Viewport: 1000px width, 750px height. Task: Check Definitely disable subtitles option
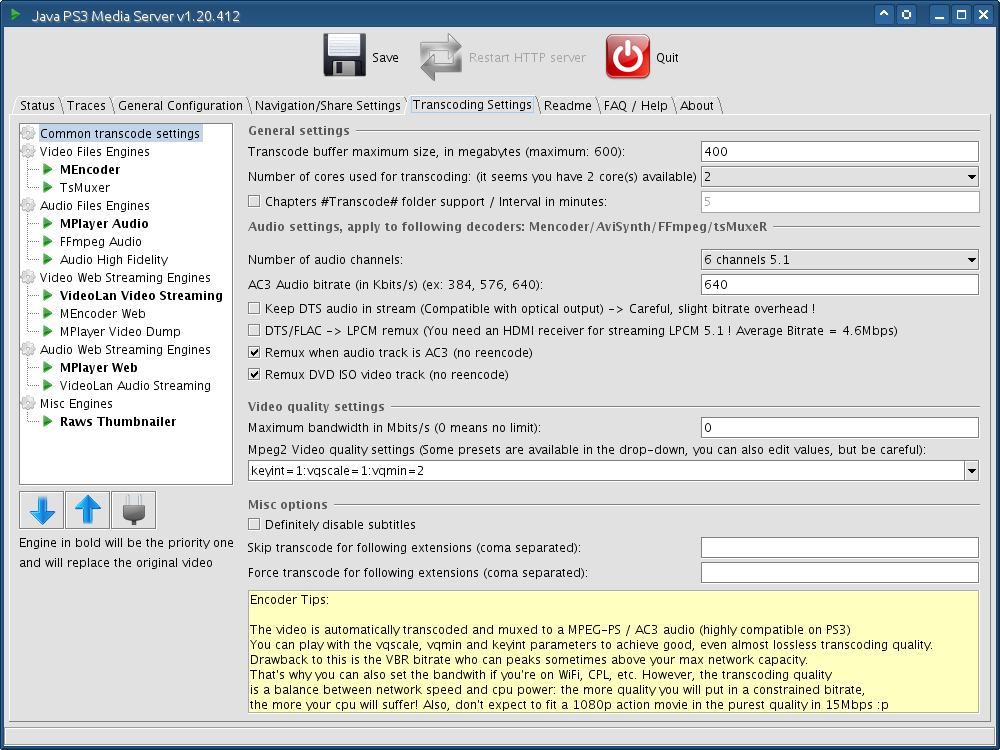pos(254,524)
